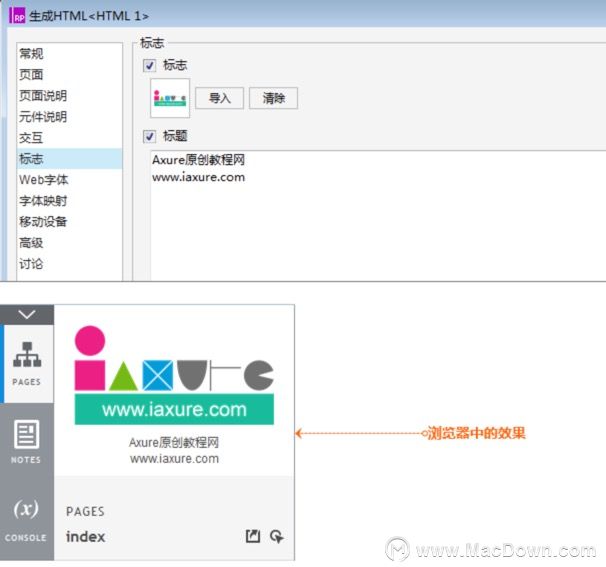The image size is (606, 567).
Task: Click inside the title text area
Action: pos(378,216)
